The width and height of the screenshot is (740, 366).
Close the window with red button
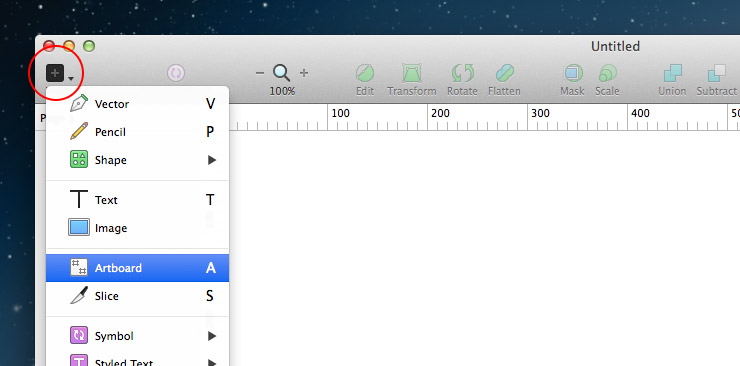49,46
